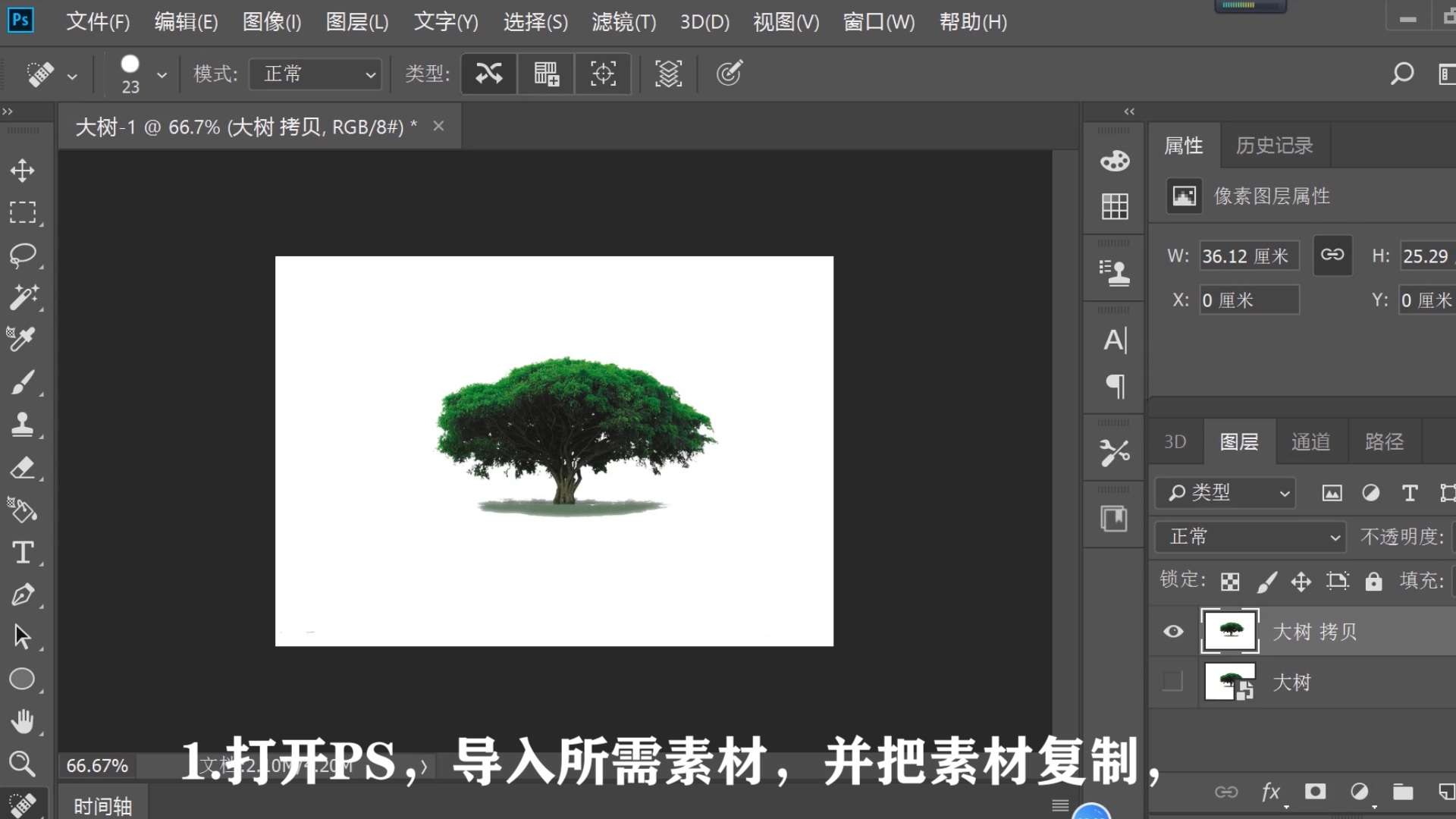Add a layer mask
The image size is (1456, 819).
[x=1316, y=792]
